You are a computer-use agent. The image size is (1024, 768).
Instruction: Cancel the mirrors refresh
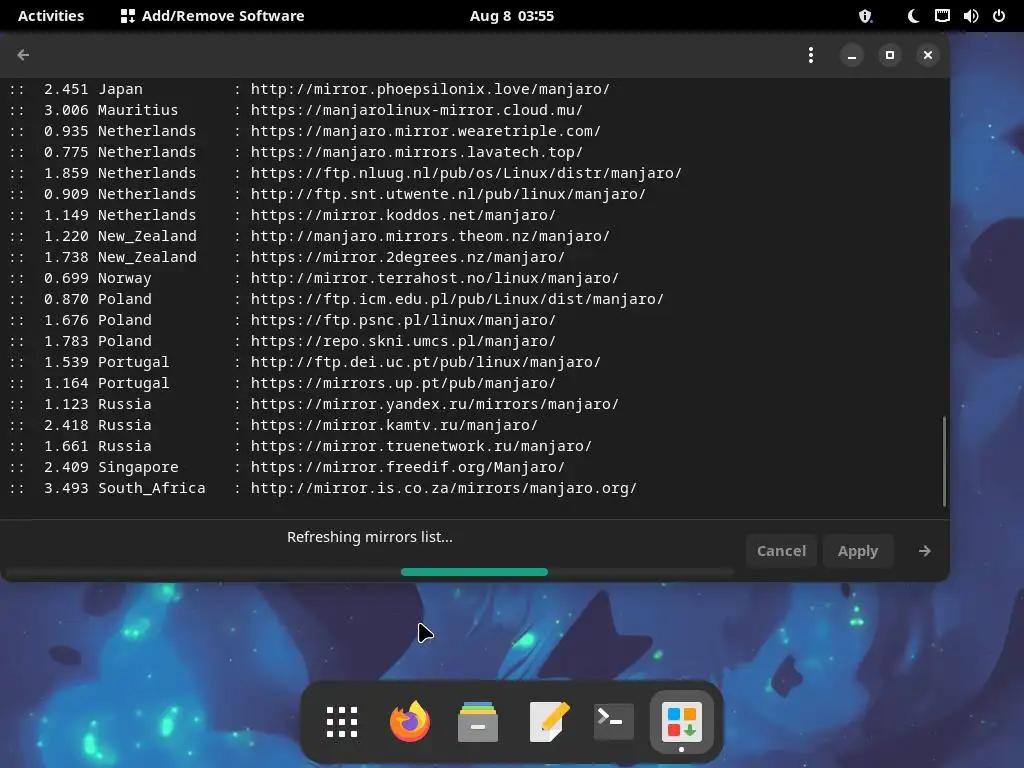pos(781,551)
